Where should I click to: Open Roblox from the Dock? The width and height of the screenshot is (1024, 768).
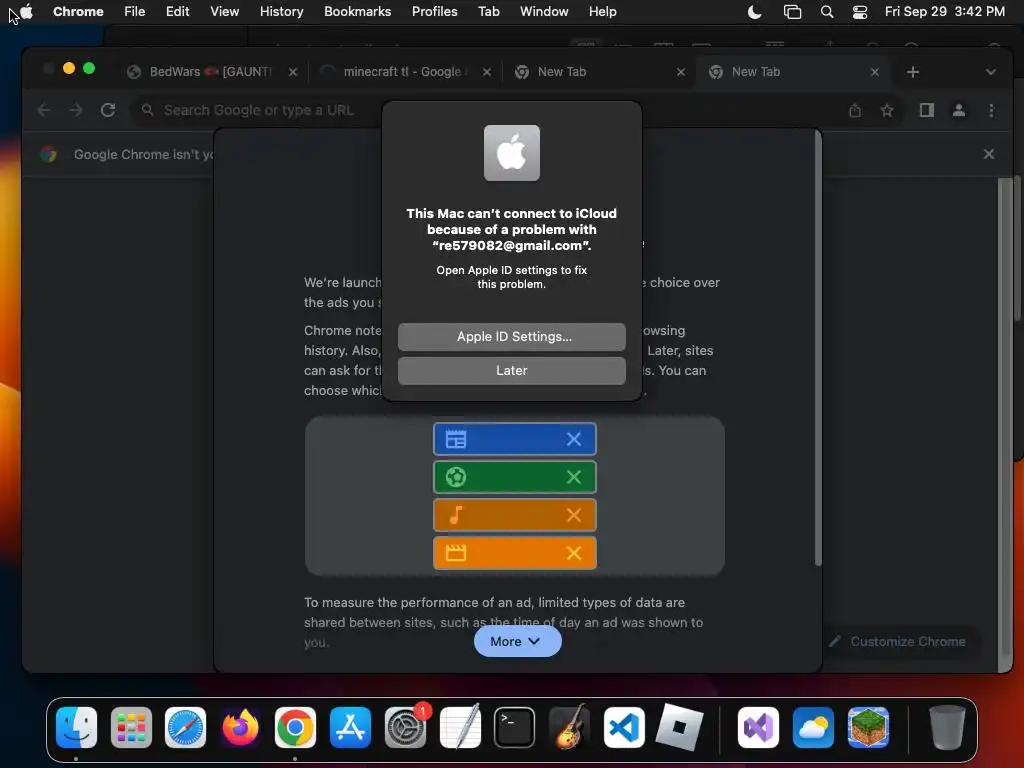(679, 726)
